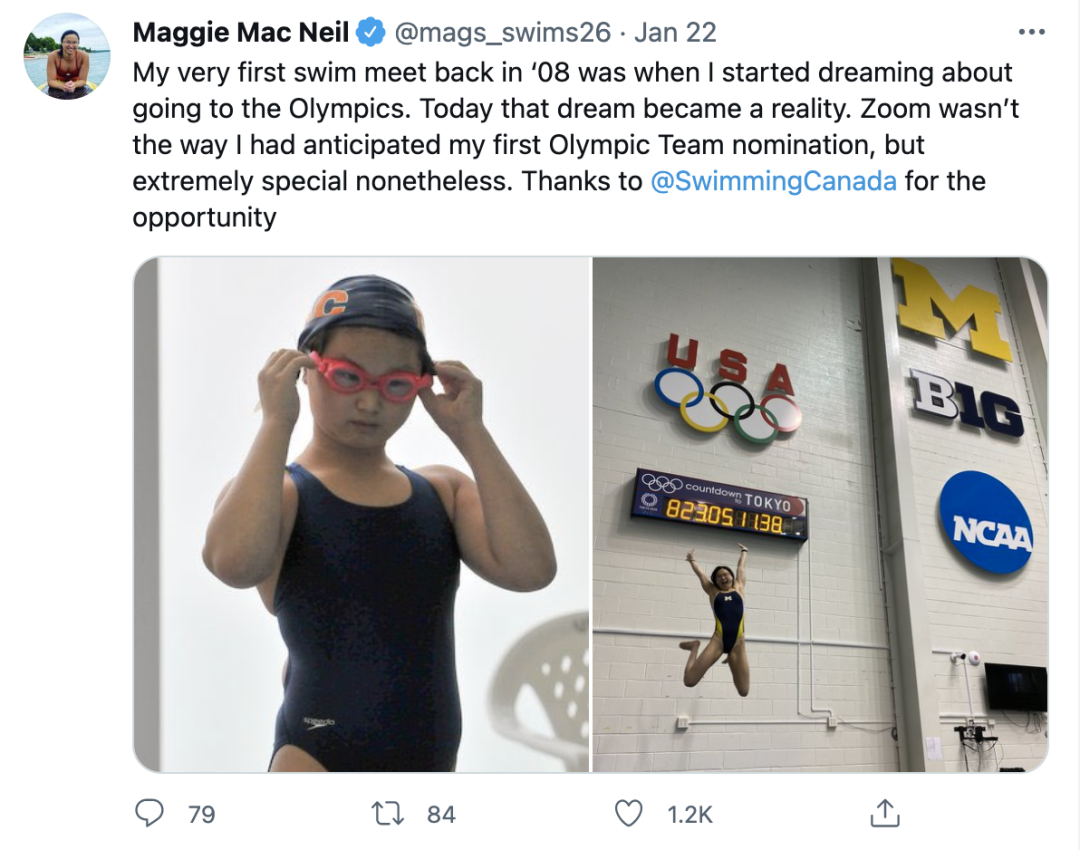Click the blue NCAA logo in the photo

[985, 524]
